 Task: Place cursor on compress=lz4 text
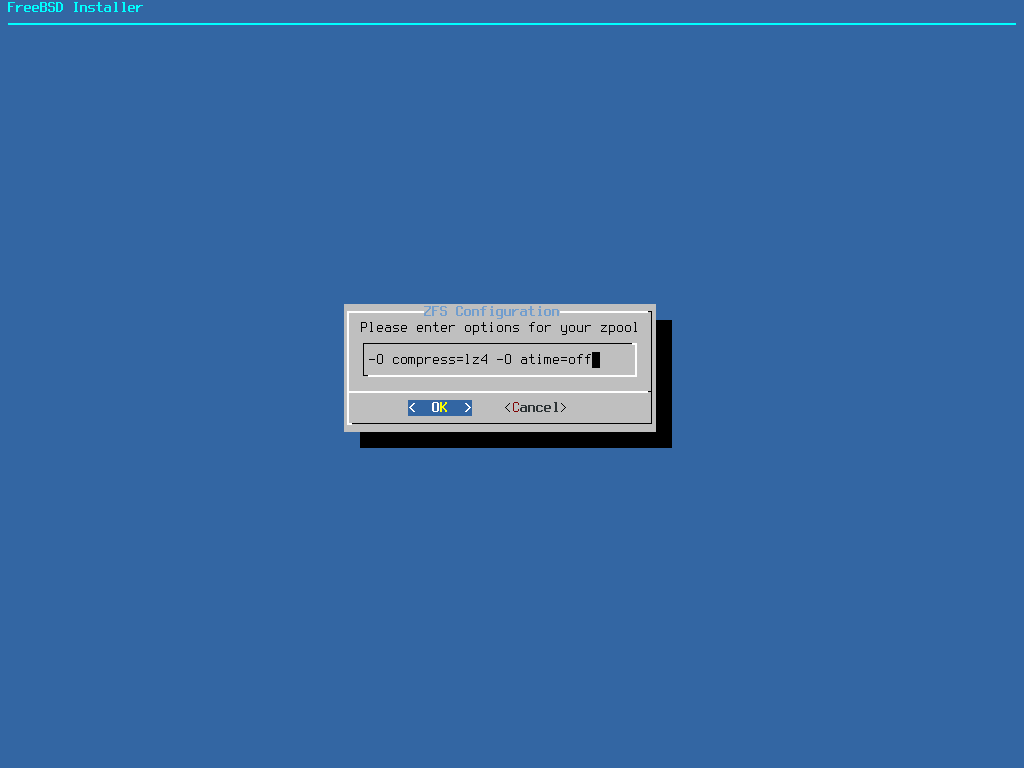[439, 360]
